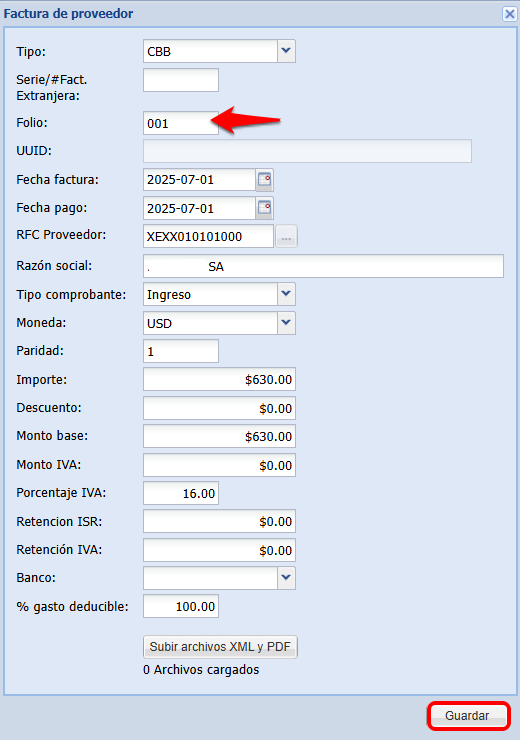Image resolution: width=520 pixels, height=740 pixels.
Task: Click the 'Factura de proveedor' title
Action: [x=68, y=14]
